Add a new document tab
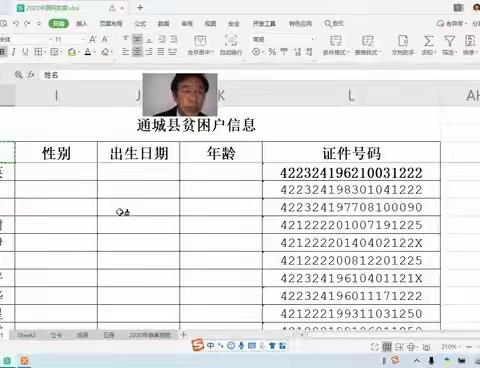This screenshot has width=480, height=368. pyautogui.click(x=140, y=7)
